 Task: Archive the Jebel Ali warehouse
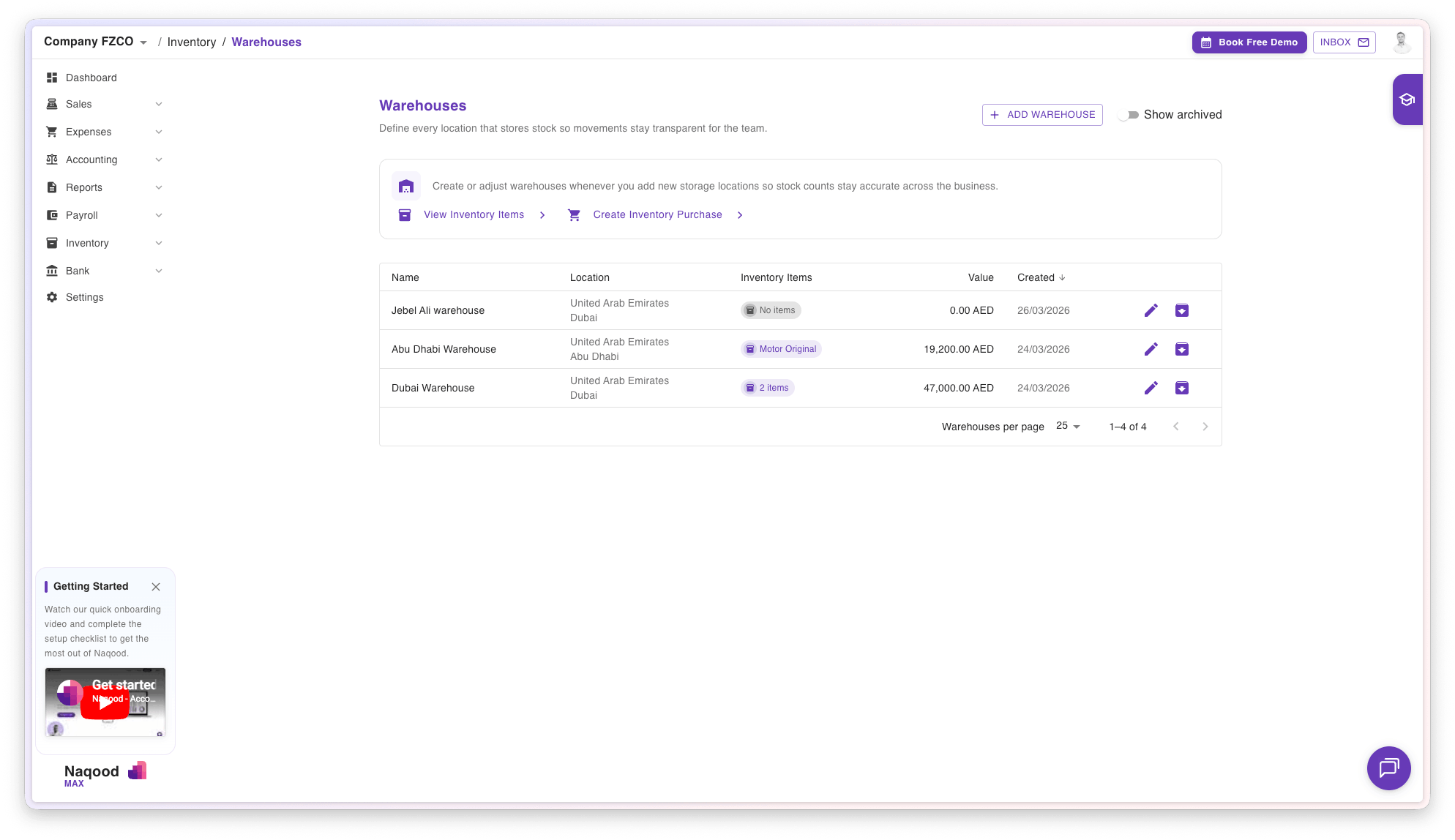click(1181, 310)
